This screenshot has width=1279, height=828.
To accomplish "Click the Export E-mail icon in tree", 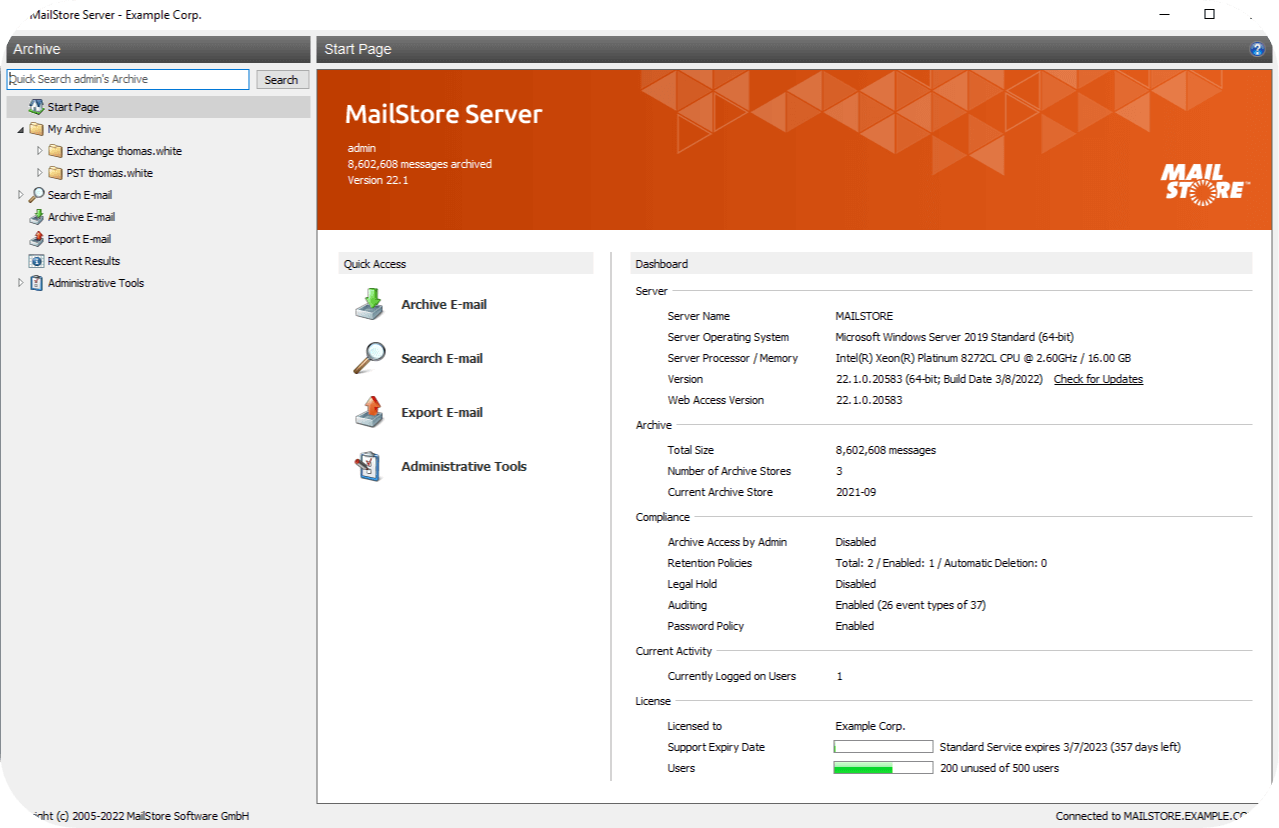I will (36, 239).
